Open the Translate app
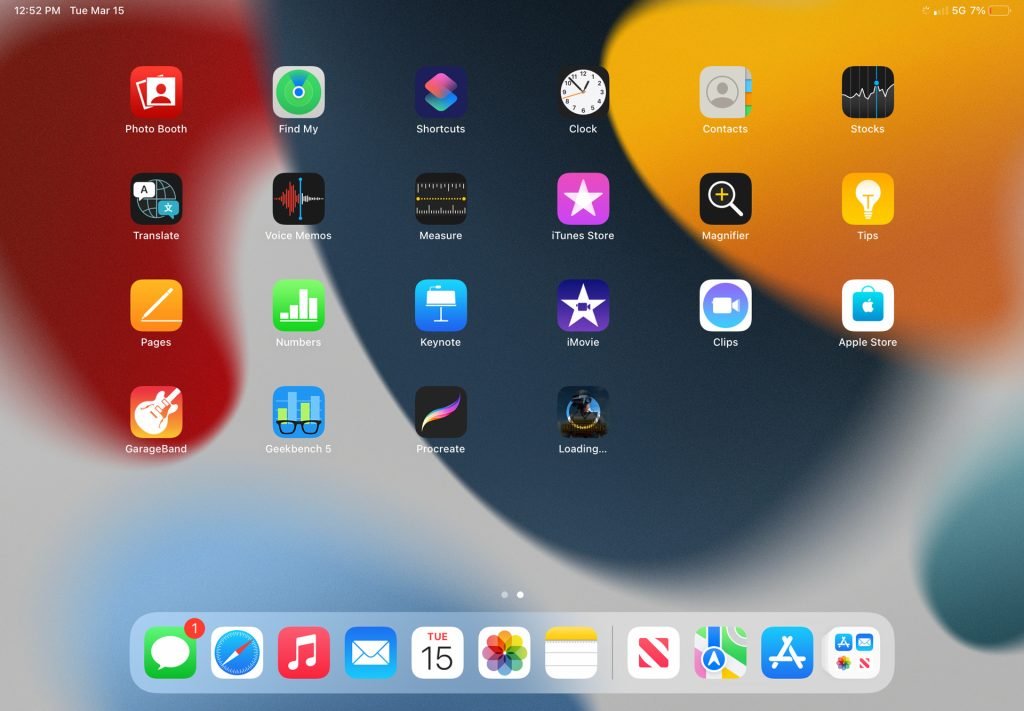The image size is (1024, 711). pyautogui.click(x=156, y=199)
